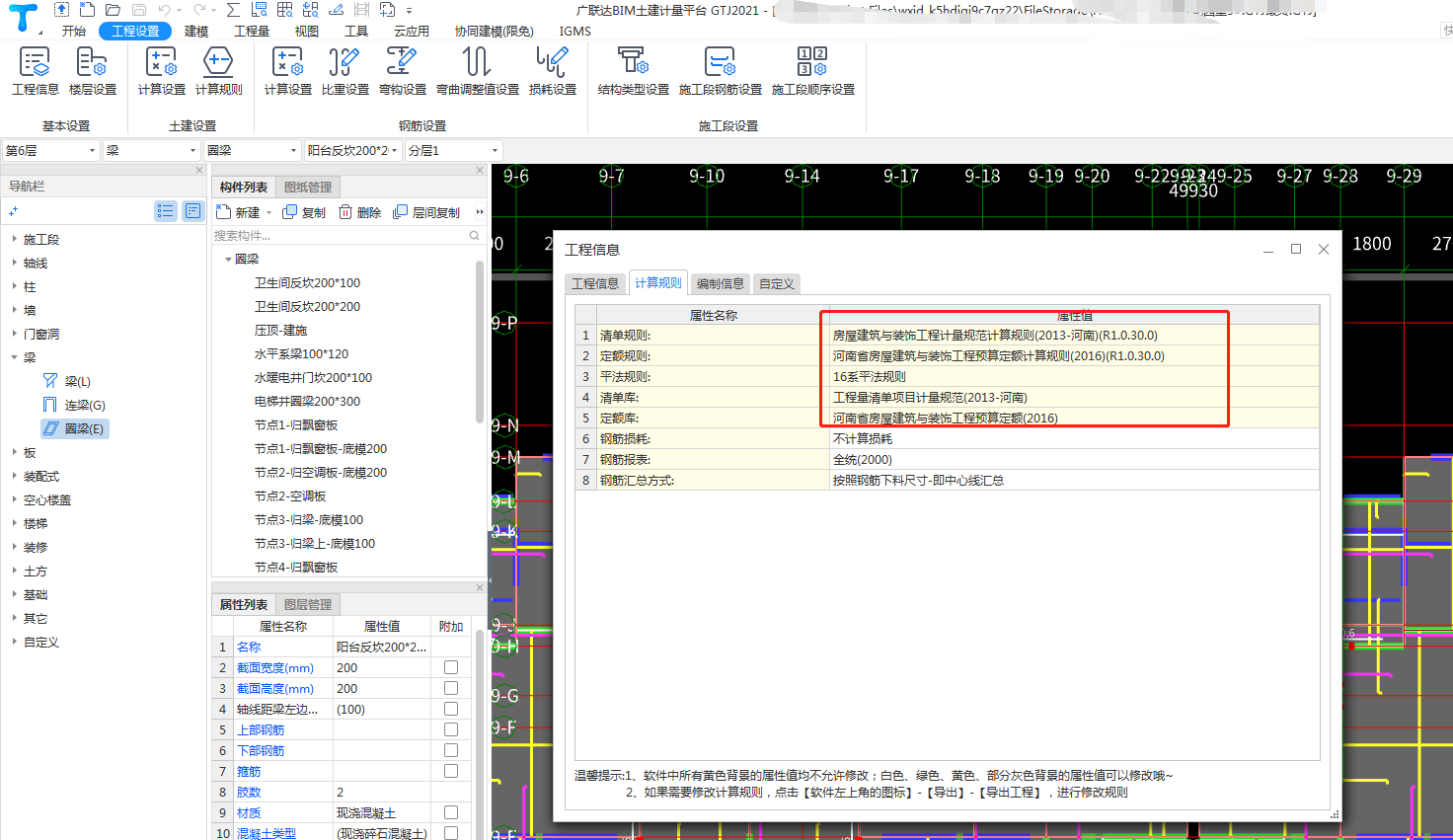Collapse 圈梁 group in component list
The height and width of the screenshot is (840, 1453).
tap(228, 260)
